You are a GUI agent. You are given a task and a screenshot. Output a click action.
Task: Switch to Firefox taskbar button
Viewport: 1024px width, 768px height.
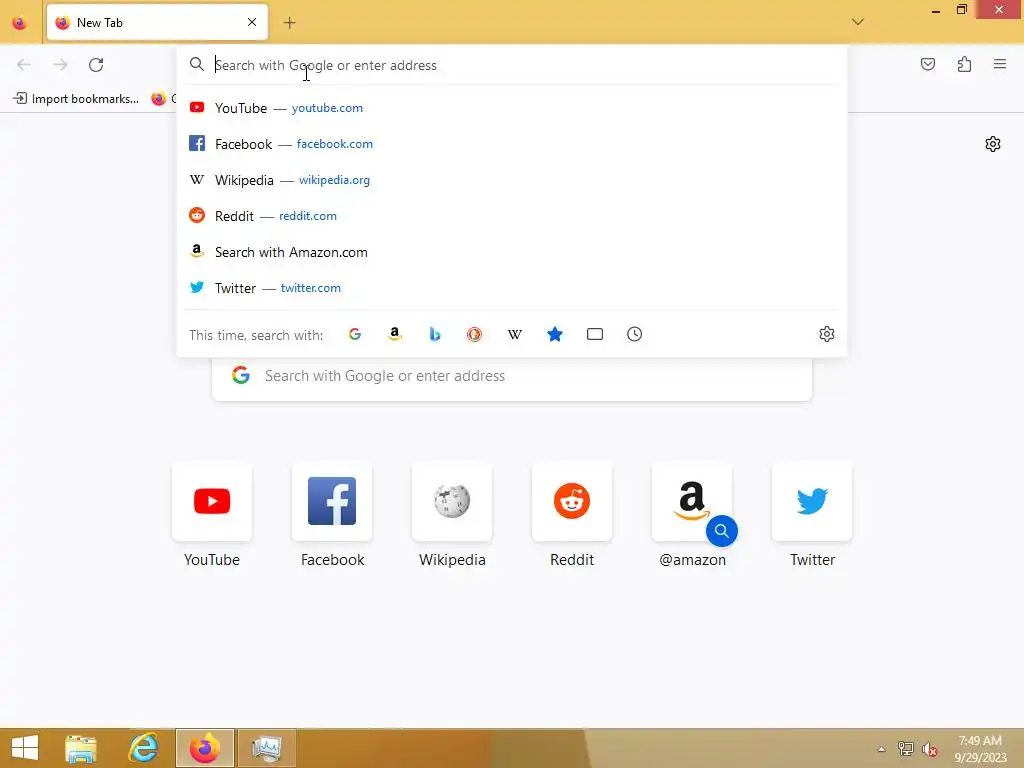click(204, 748)
